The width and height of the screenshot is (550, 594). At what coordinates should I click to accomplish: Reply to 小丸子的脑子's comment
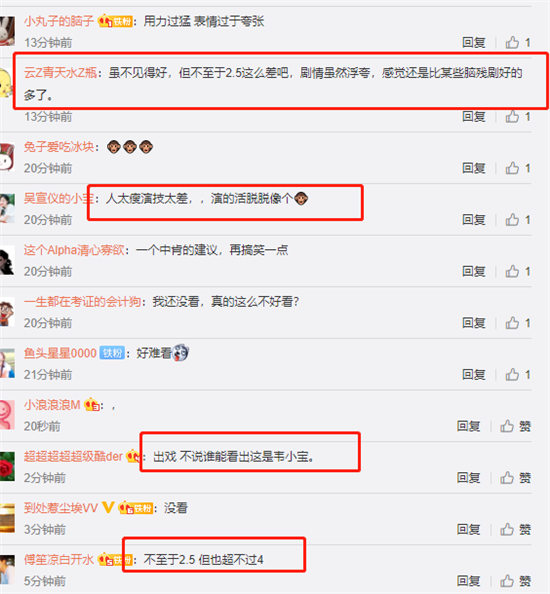pos(473,42)
